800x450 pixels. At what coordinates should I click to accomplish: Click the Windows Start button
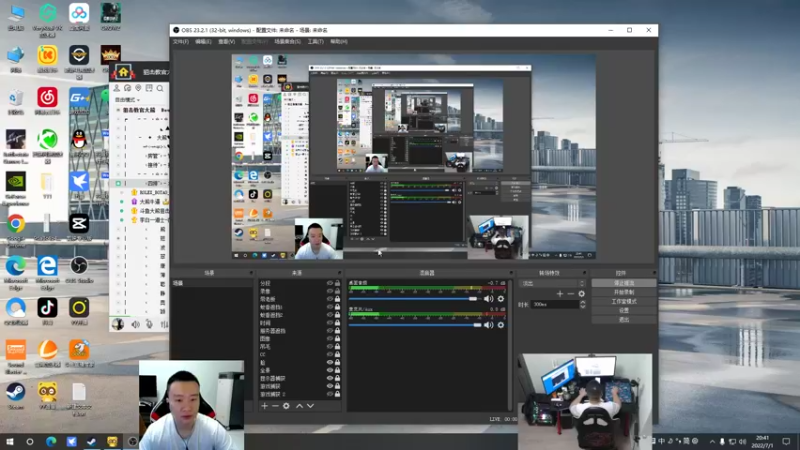click(x=10, y=442)
